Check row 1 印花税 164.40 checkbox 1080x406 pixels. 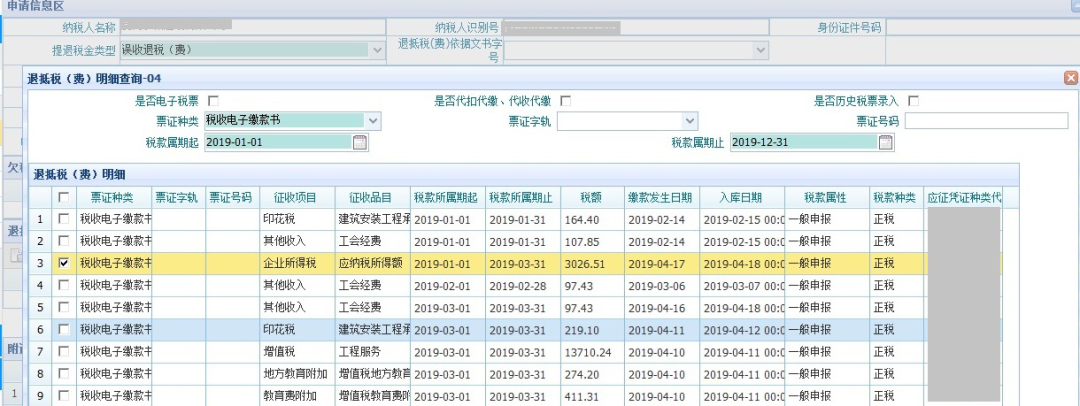tap(64, 219)
